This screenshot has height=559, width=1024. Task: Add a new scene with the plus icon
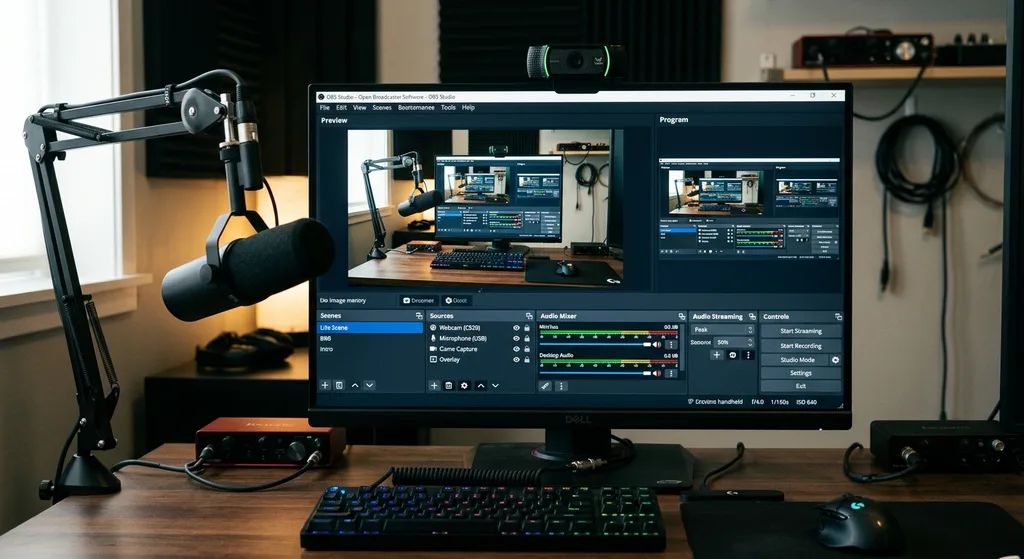click(x=325, y=385)
